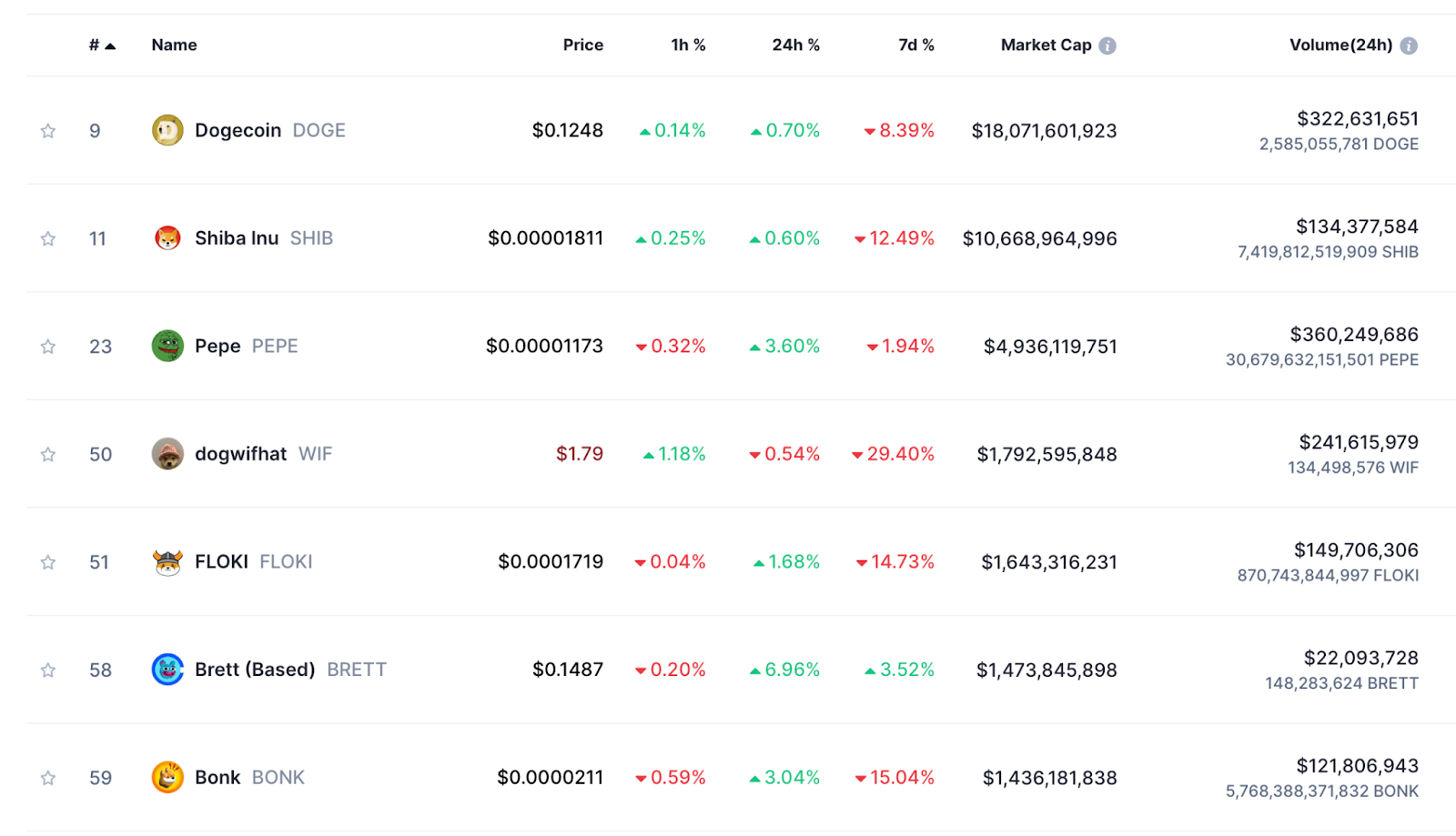The width and height of the screenshot is (1456, 836).
Task: Click the Shiba Inu coin logo
Action: 167,238
